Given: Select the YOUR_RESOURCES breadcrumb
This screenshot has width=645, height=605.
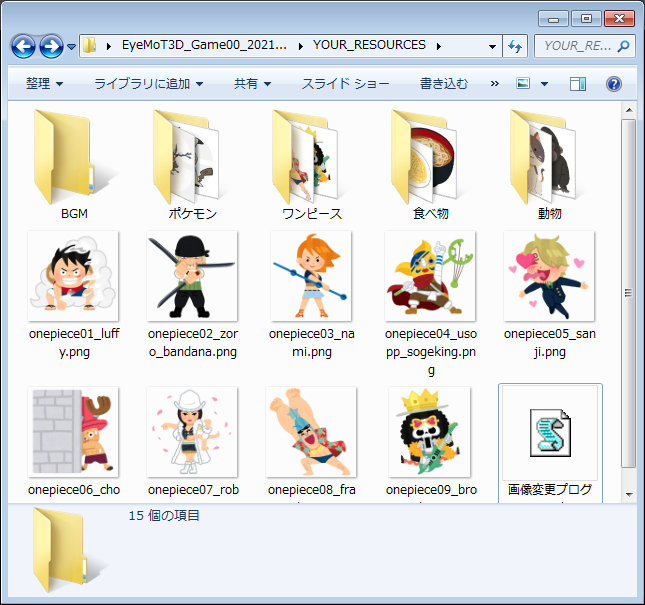Looking at the screenshot, I should [369, 45].
